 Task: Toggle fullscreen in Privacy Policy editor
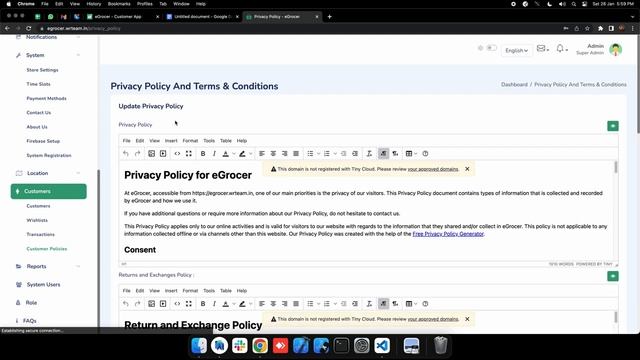[x=189, y=153]
